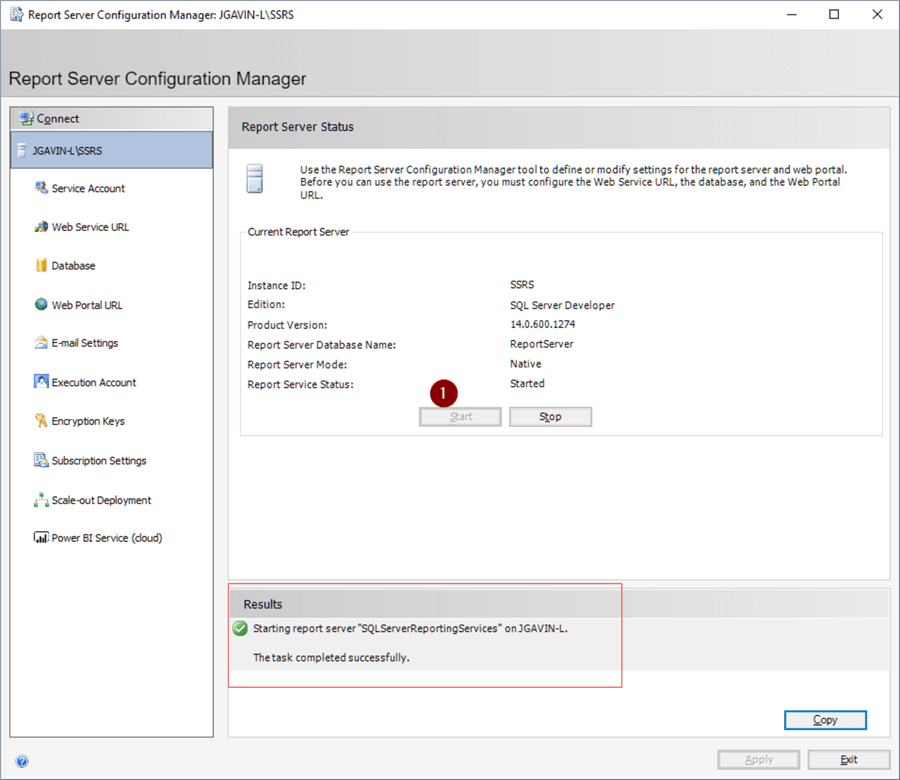This screenshot has width=900, height=780.
Task: Click the Report Server Mode: label
Action: tap(297, 364)
